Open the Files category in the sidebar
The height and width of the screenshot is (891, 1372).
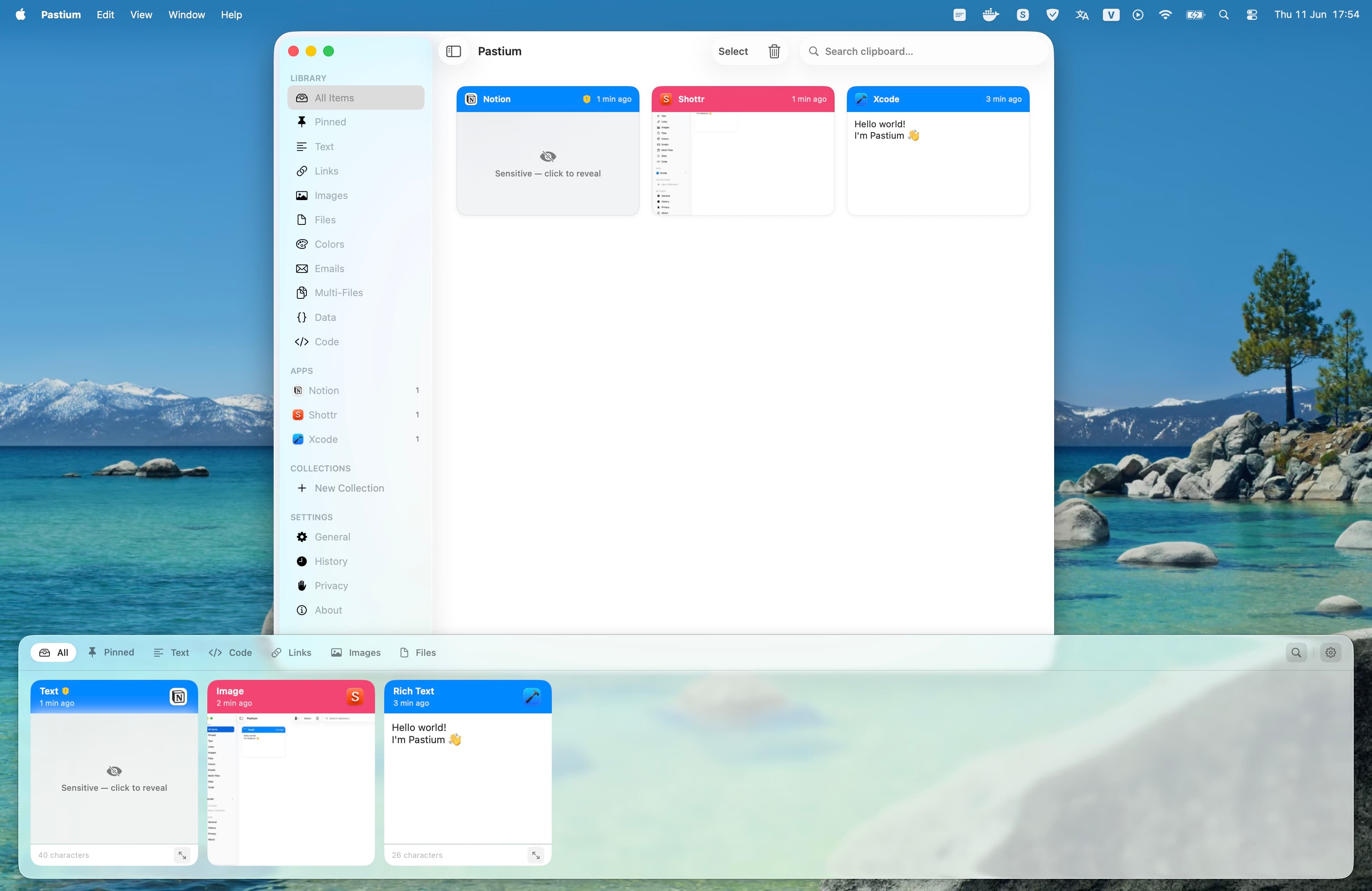tap(356, 220)
